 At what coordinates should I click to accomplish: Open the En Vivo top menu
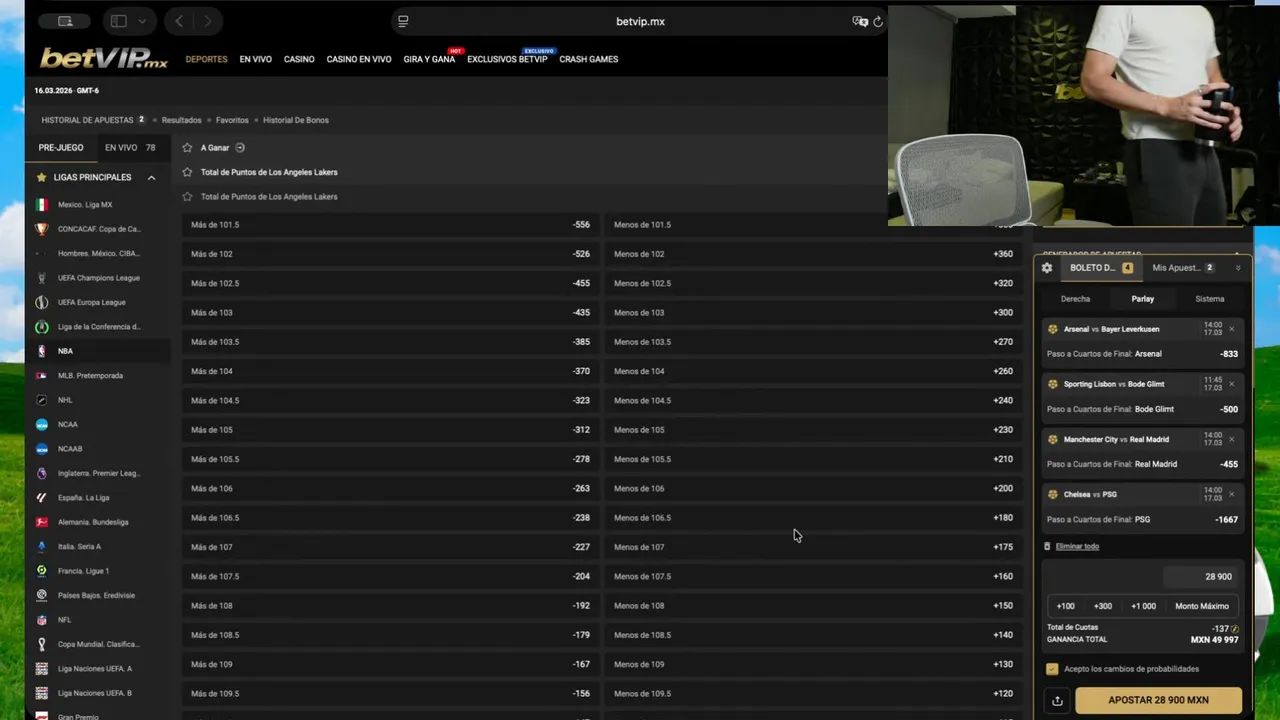click(x=255, y=59)
